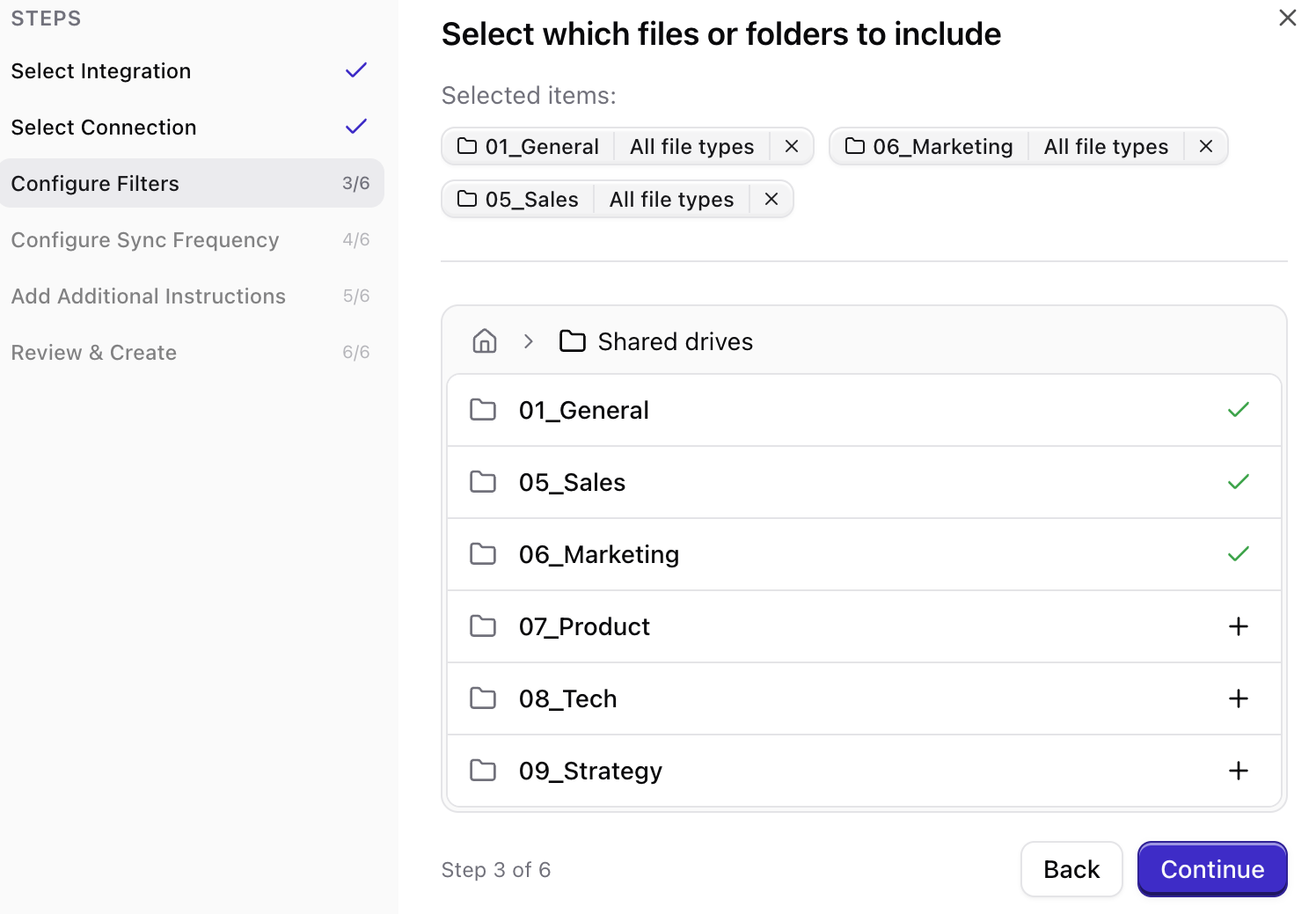
Task: Click the plus icon to add 08_Tech
Action: click(x=1239, y=698)
